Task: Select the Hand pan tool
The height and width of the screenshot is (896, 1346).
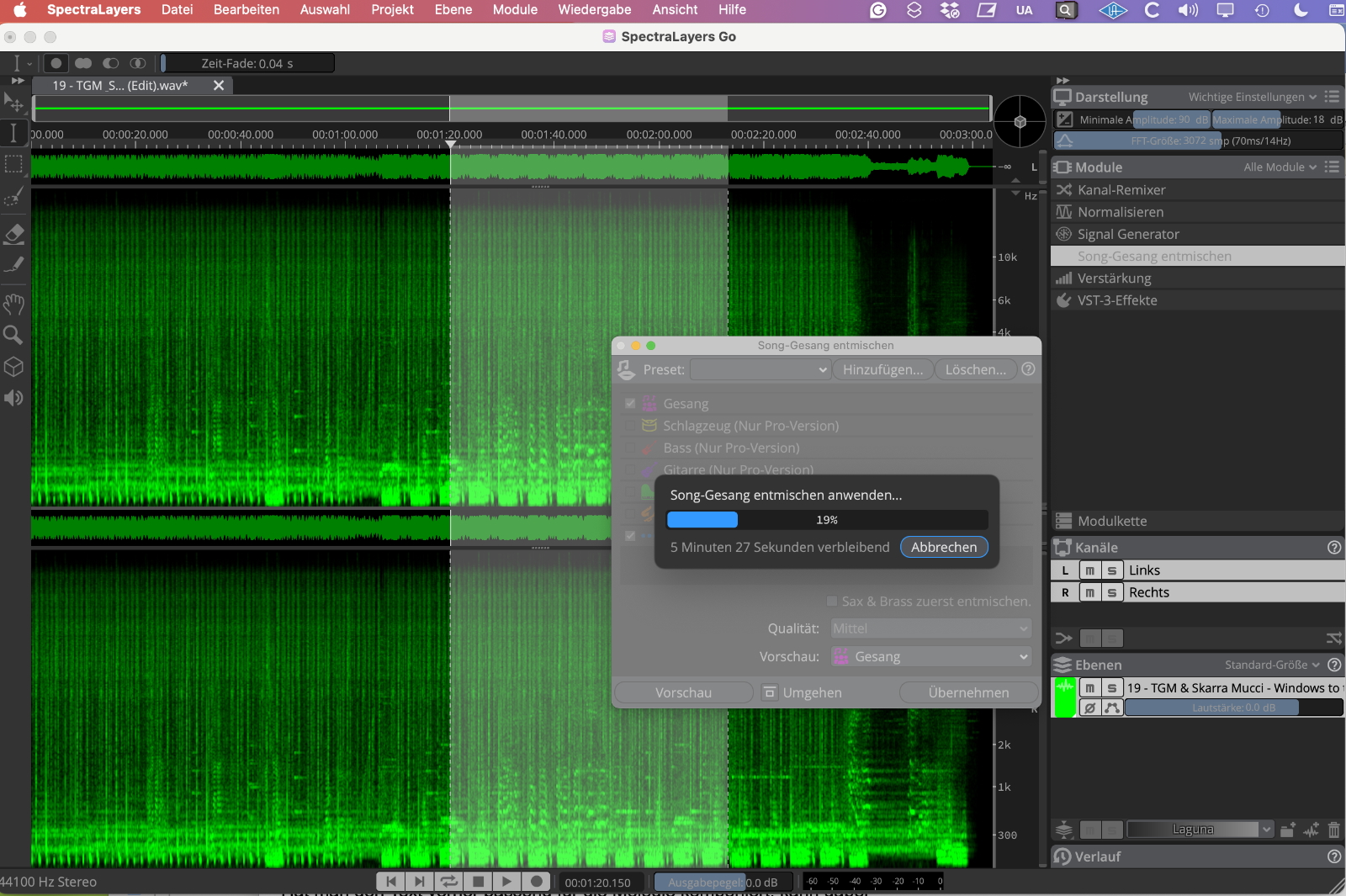Action: (13, 303)
